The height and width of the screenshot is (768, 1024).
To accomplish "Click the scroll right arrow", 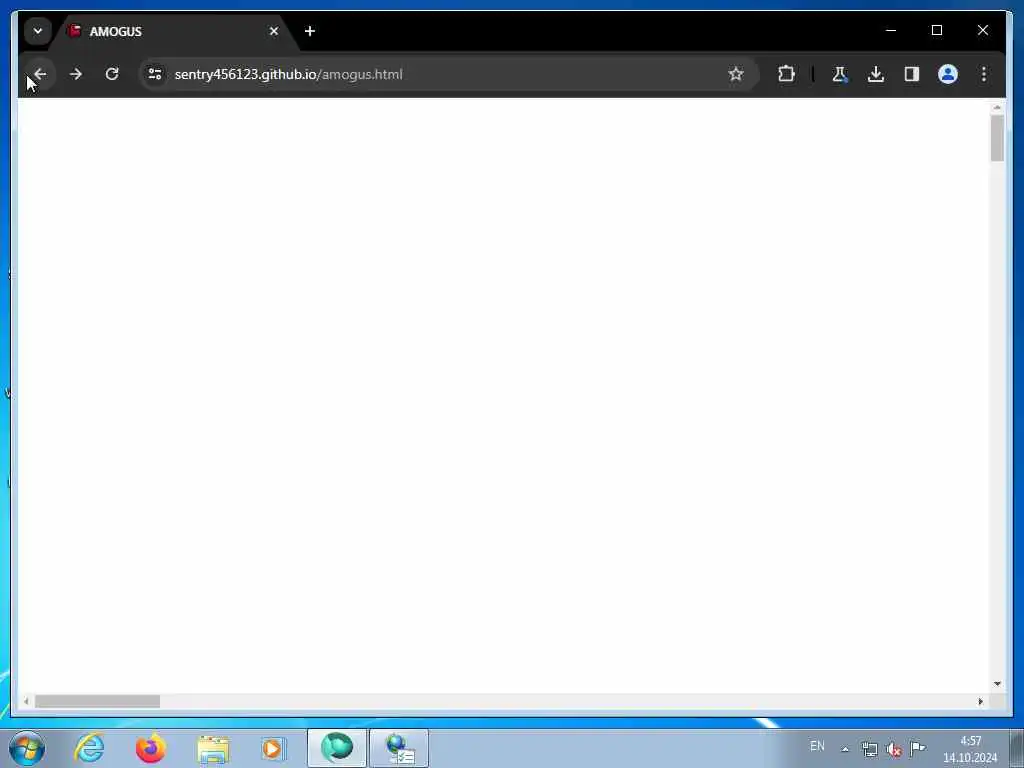I will pyautogui.click(x=980, y=701).
